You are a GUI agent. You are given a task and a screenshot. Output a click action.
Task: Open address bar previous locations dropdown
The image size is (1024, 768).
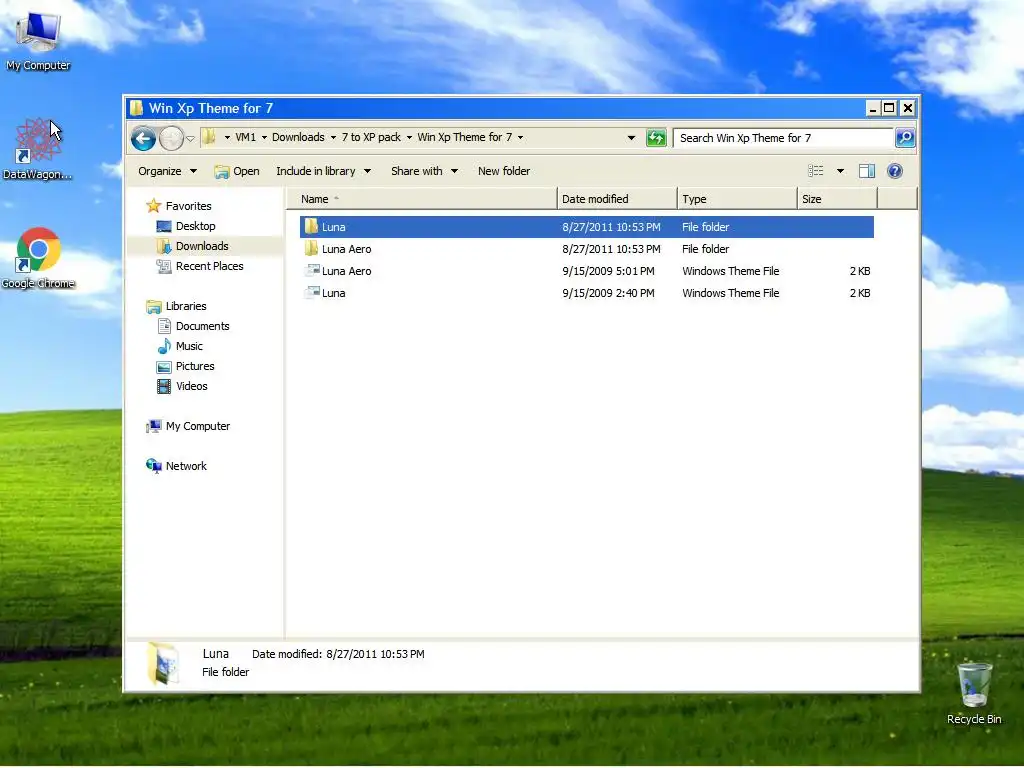click(x=631, y=138)
